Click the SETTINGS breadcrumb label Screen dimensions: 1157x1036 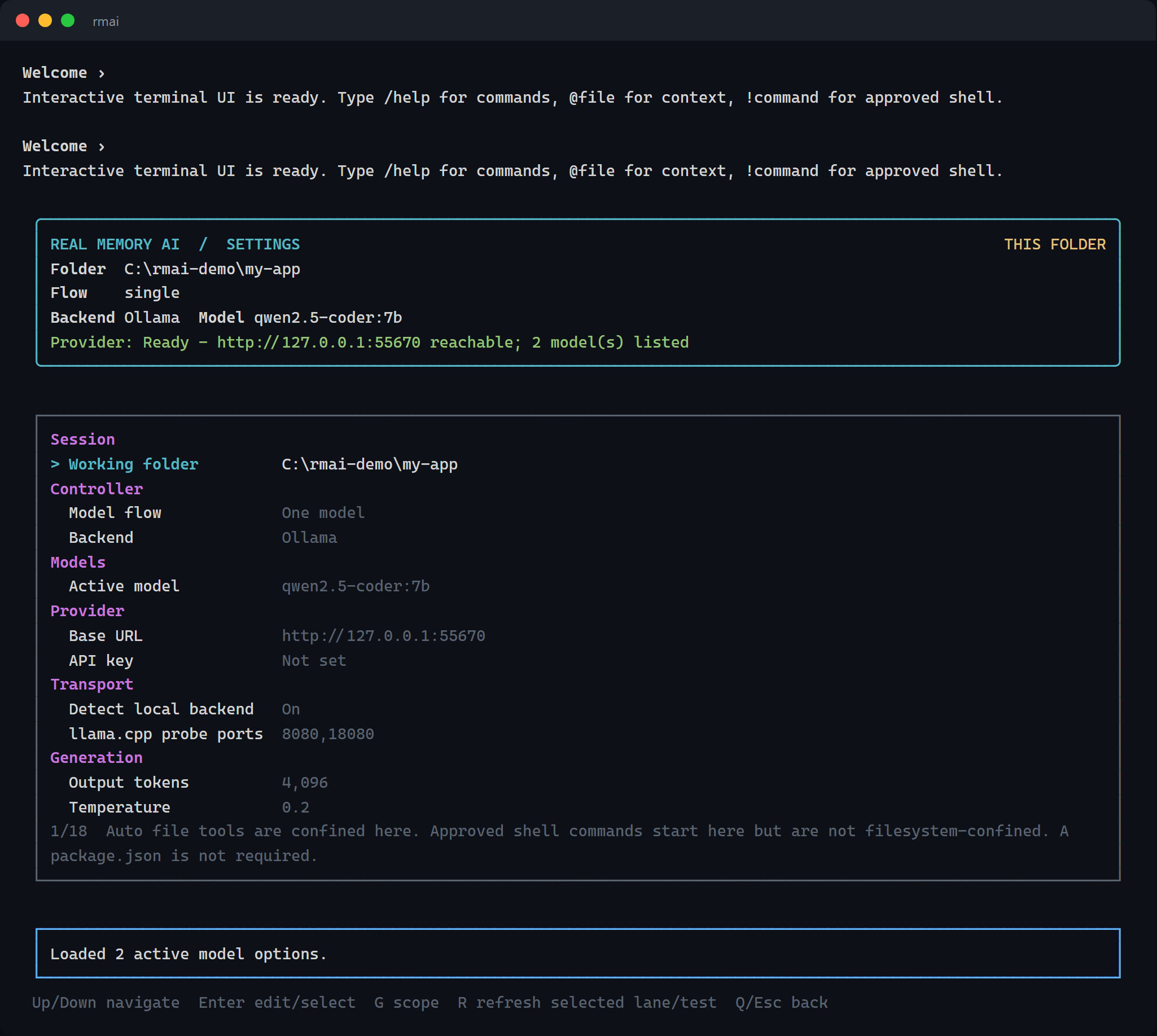(263, 244)
